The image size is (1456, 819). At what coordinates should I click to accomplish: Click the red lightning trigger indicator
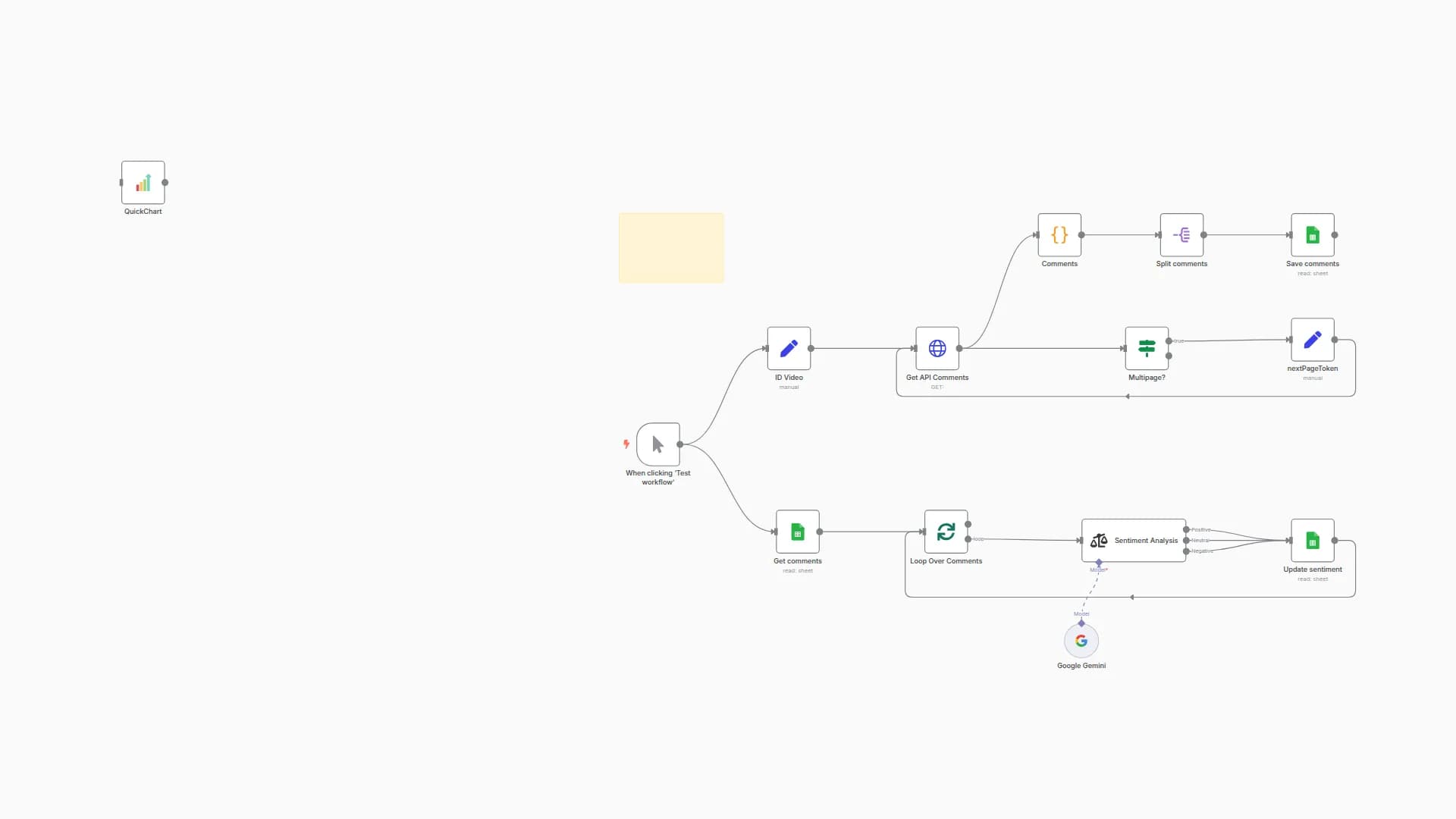tap(626, 444)
